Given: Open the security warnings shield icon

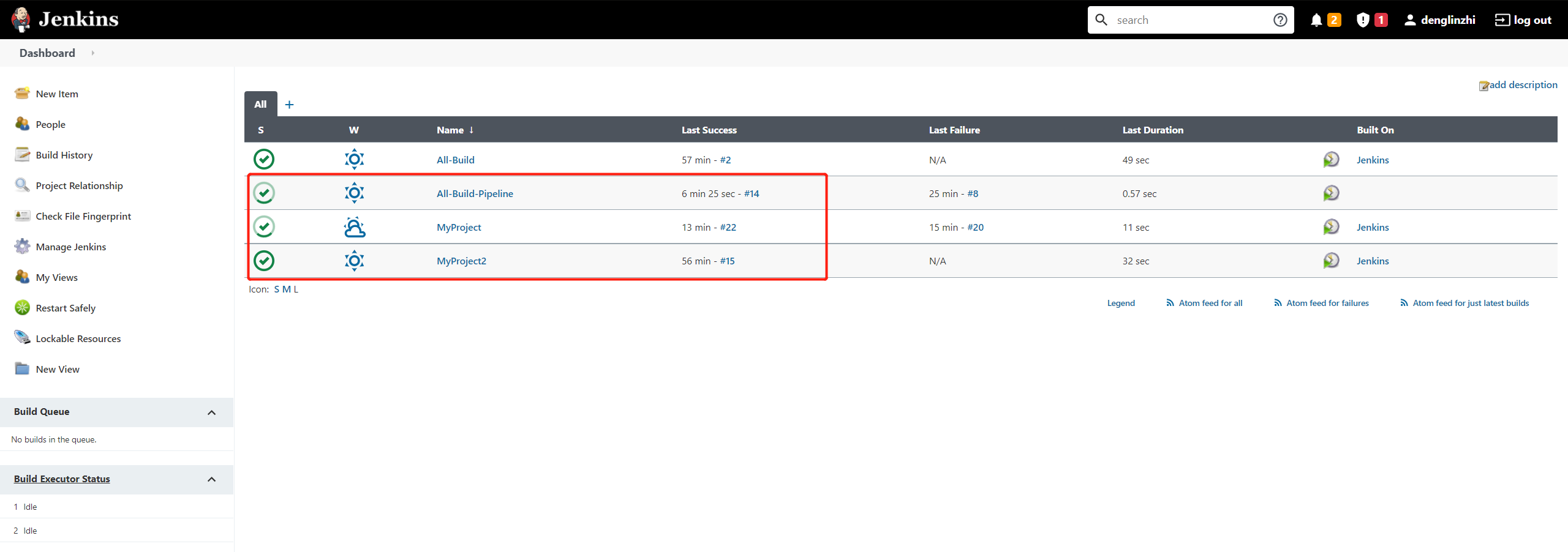Looking at the screenshot, I should 1363,20.
